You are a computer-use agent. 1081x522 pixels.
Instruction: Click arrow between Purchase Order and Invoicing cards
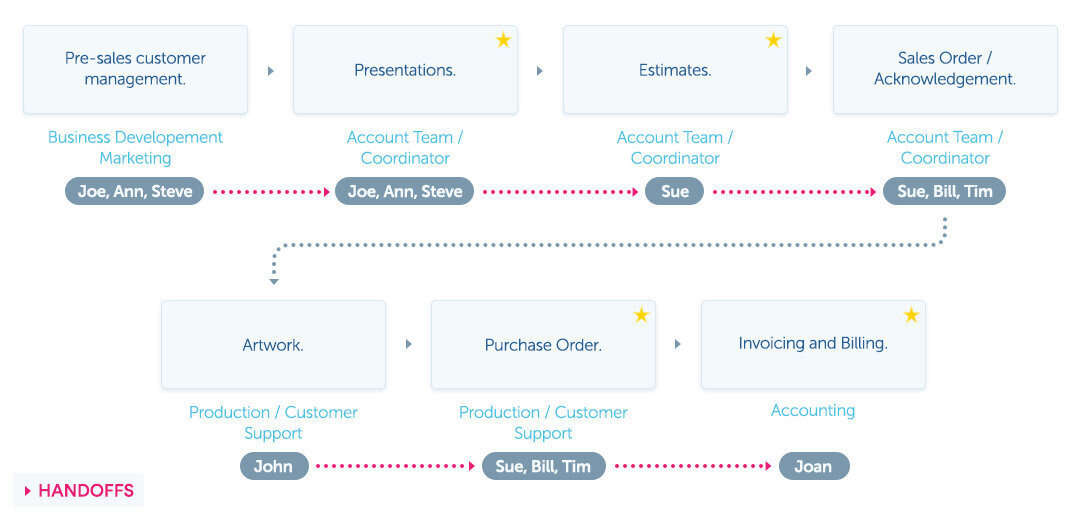click(x=678, y=344)
